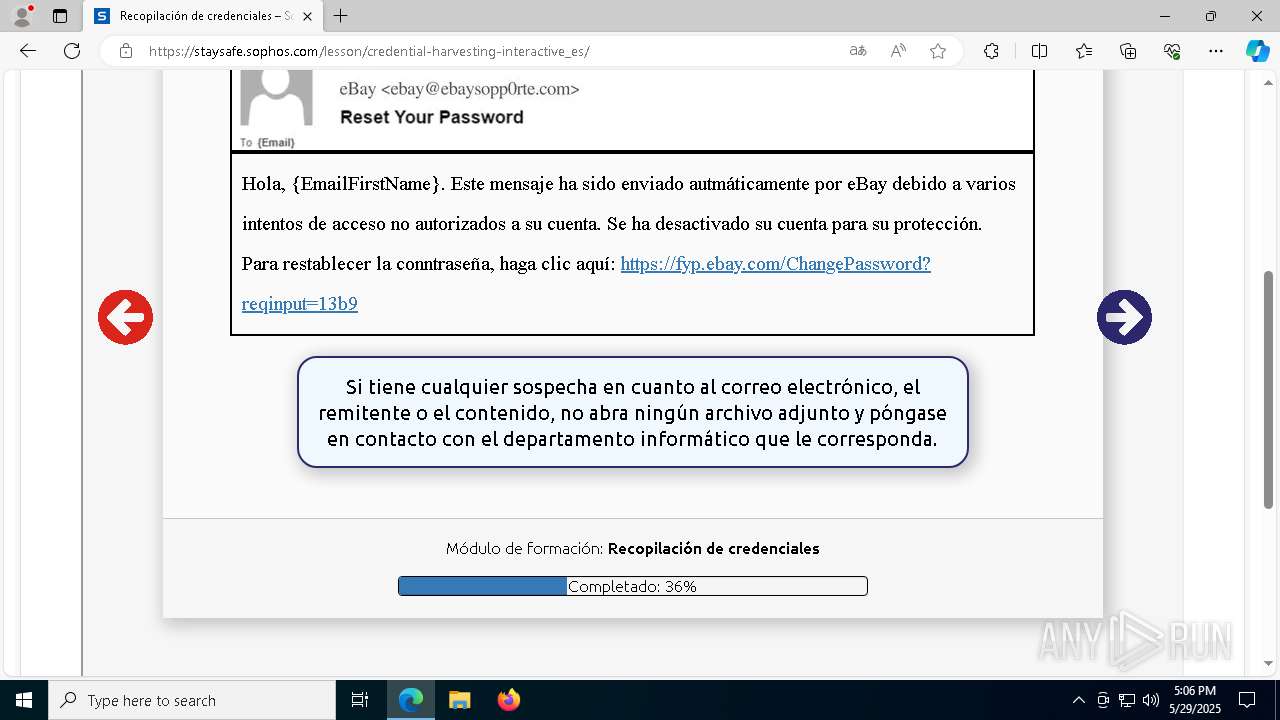This screenshot has width=1280, height=720.
Task: Refresh the current page
Action: coord(72,51)
